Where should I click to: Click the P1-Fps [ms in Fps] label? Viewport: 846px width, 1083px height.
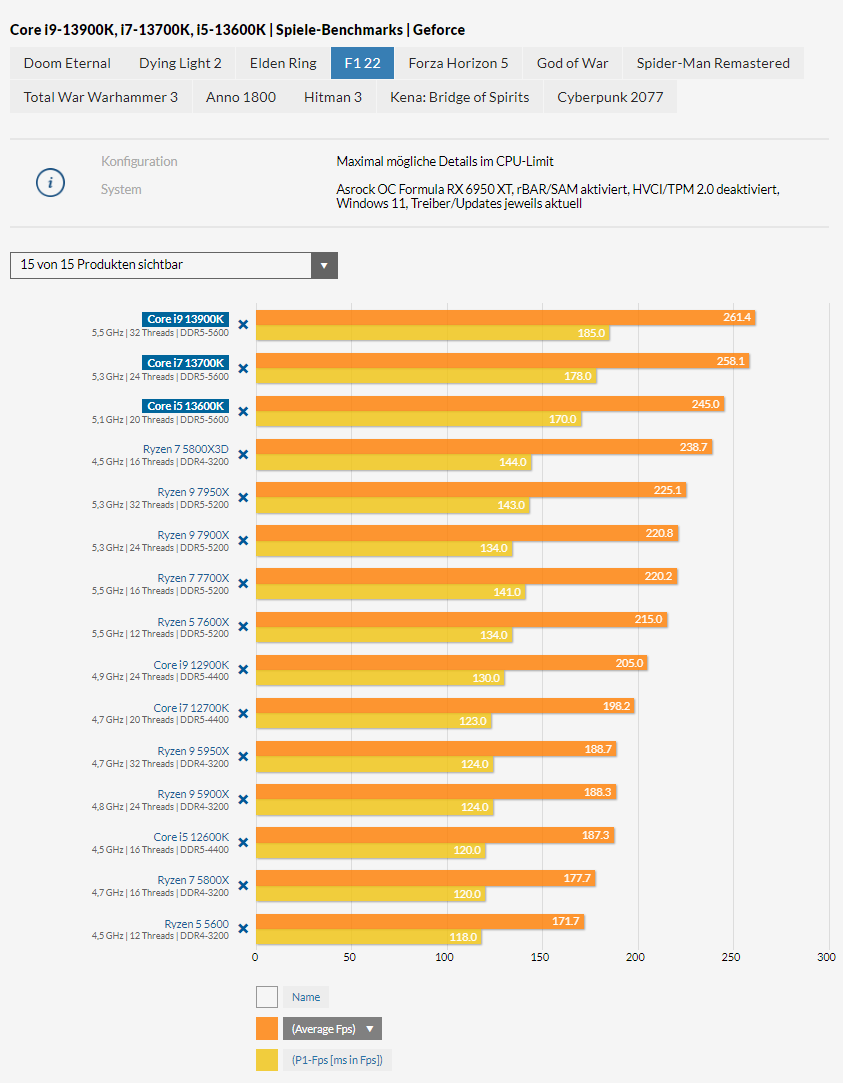tap(337, 1060)
